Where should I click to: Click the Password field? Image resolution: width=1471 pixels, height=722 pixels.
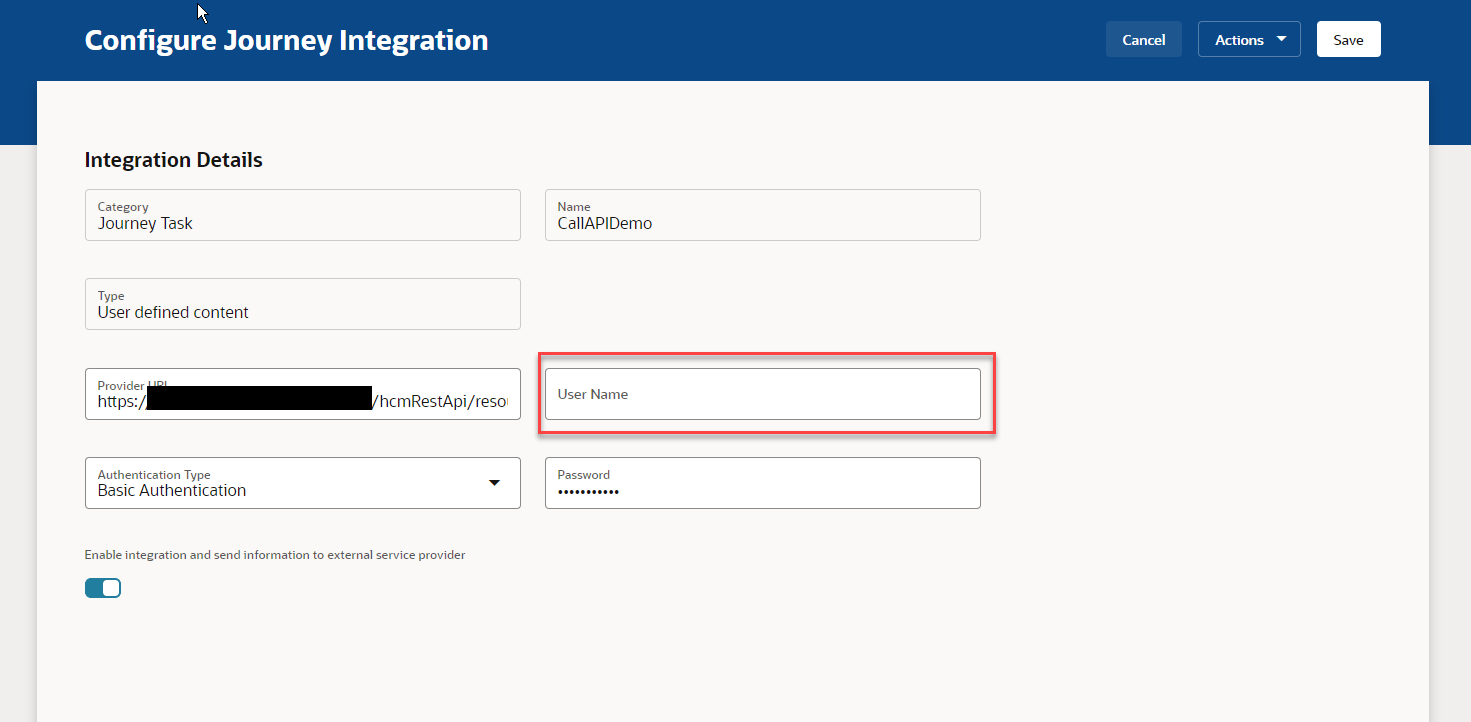(x=763, y=483)
